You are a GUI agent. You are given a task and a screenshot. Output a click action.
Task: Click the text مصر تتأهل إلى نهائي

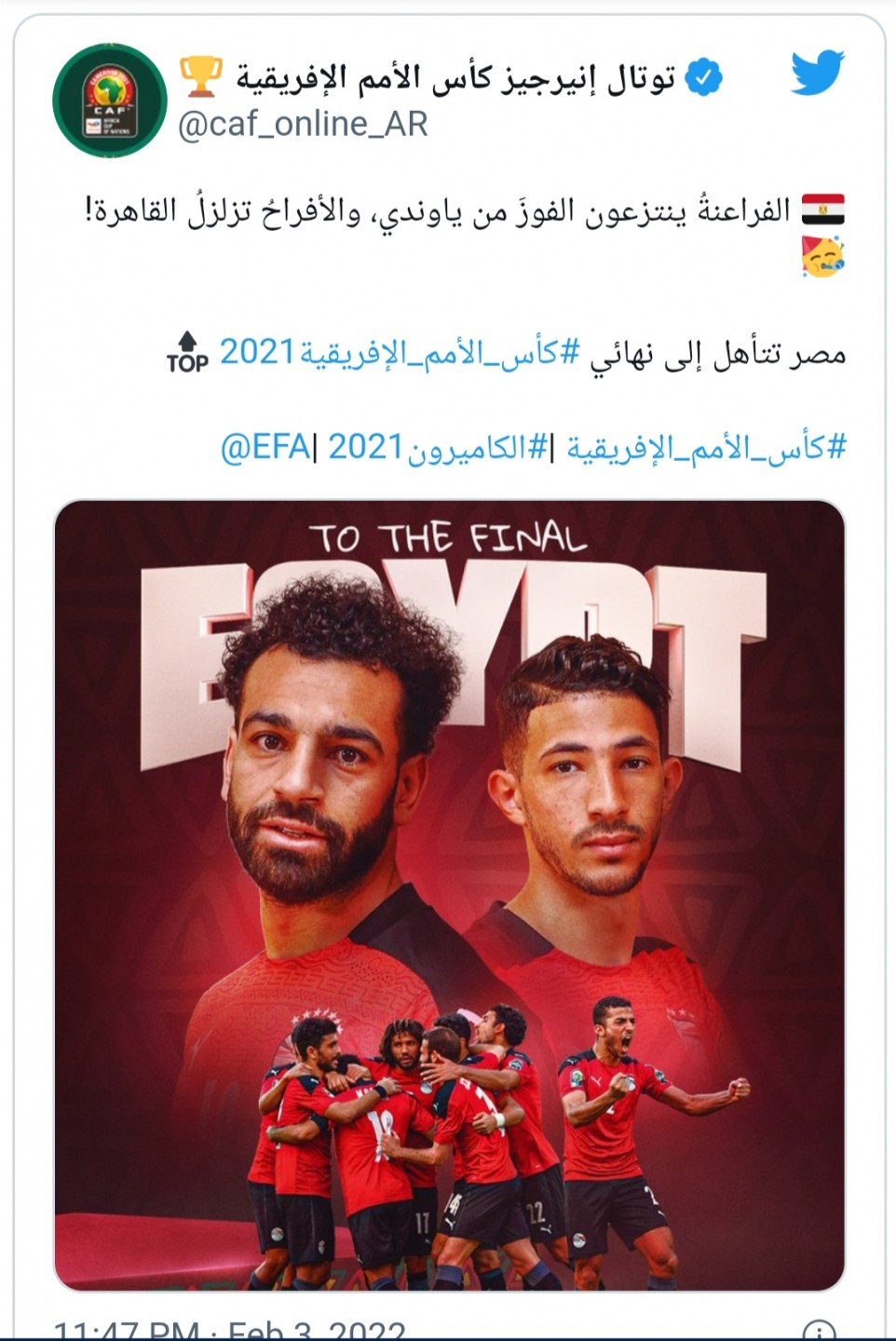point(718,354)
